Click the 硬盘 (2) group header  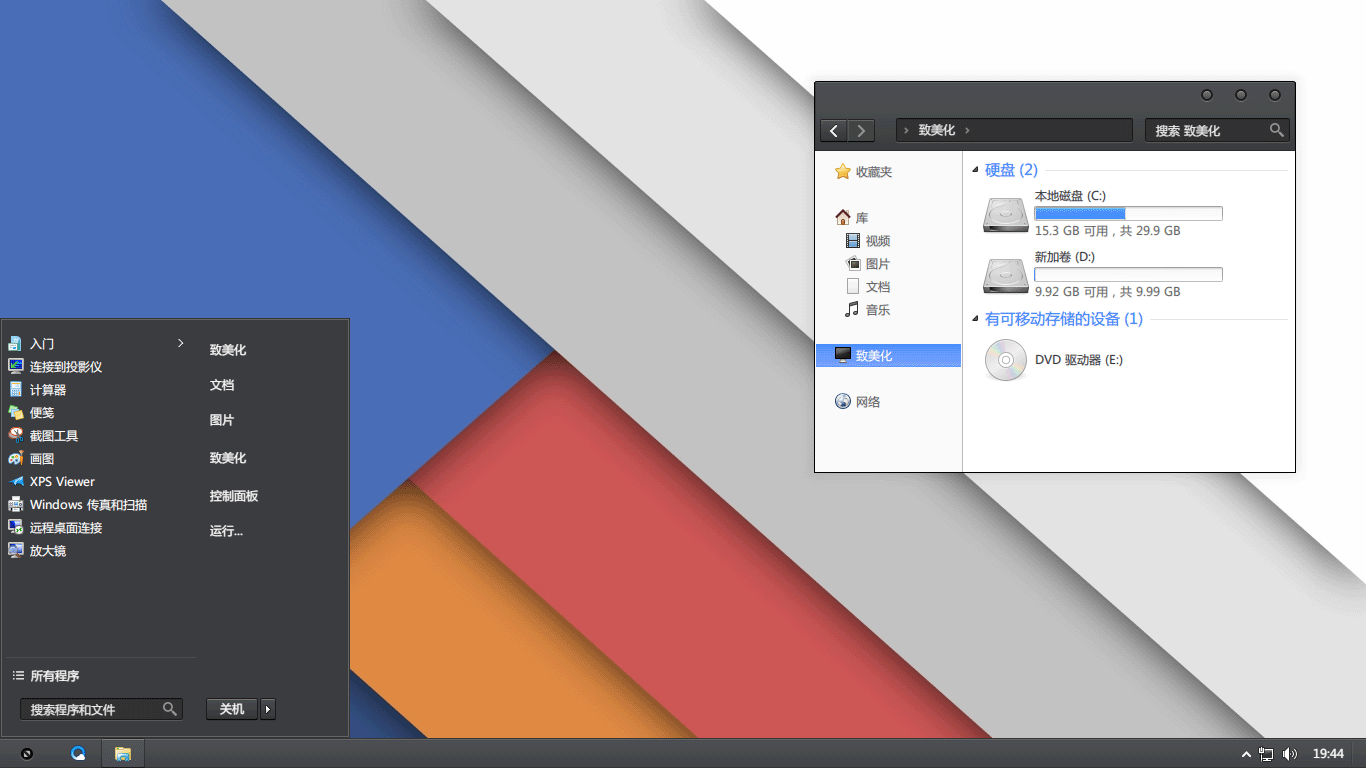[1011, 170]
